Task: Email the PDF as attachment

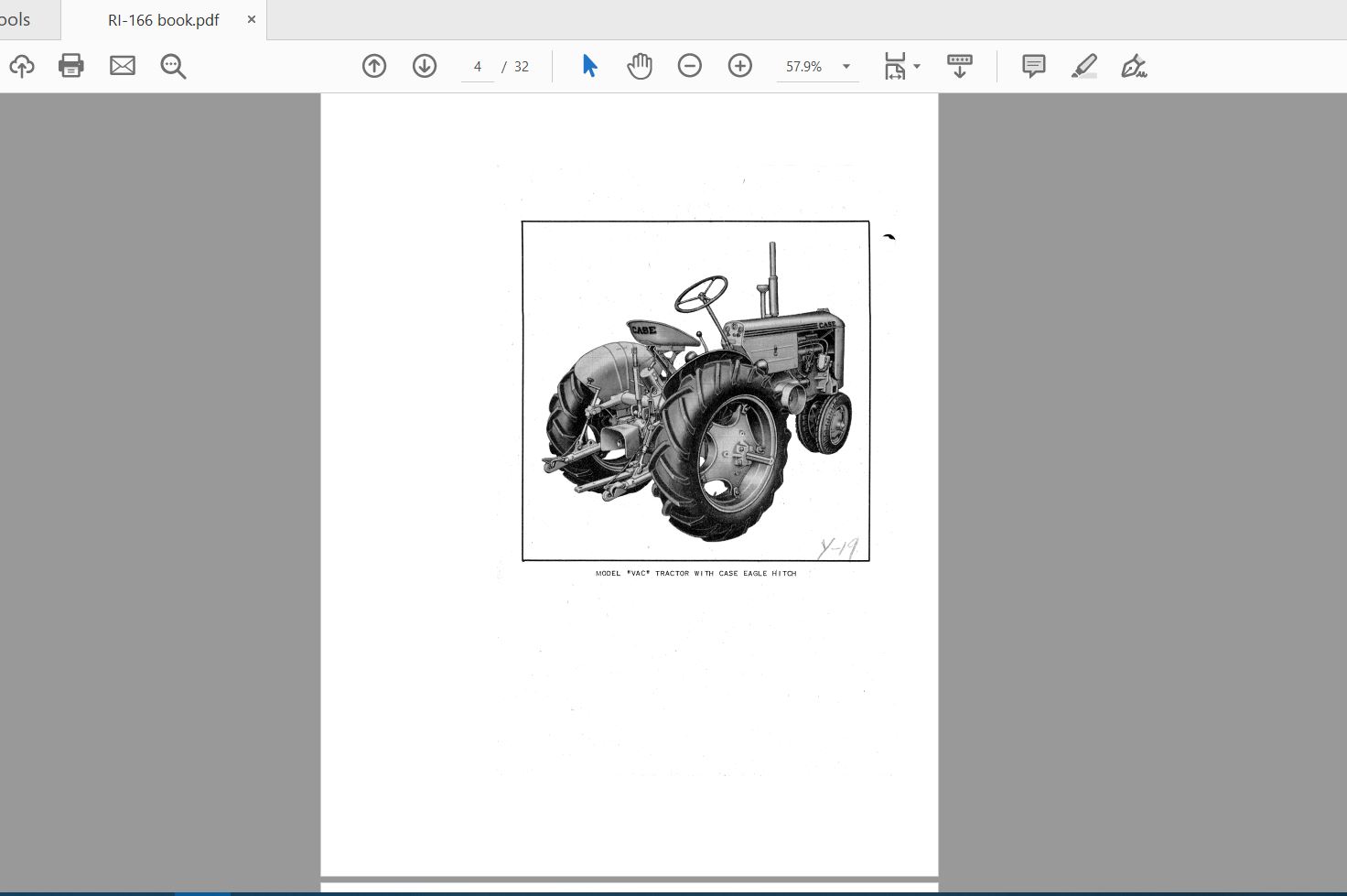Action: [122, 65]
